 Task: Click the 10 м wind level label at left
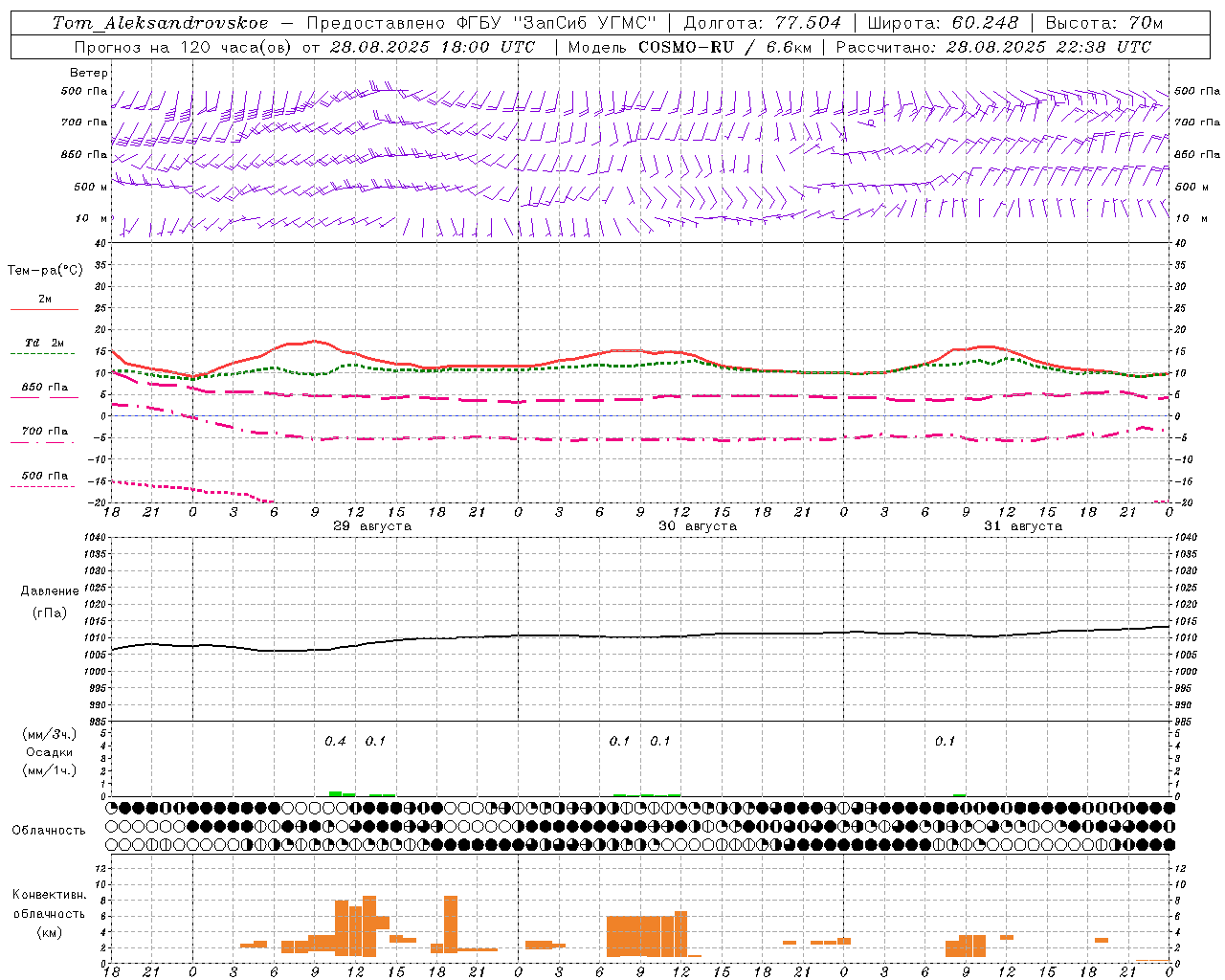(x=90, y=219)
